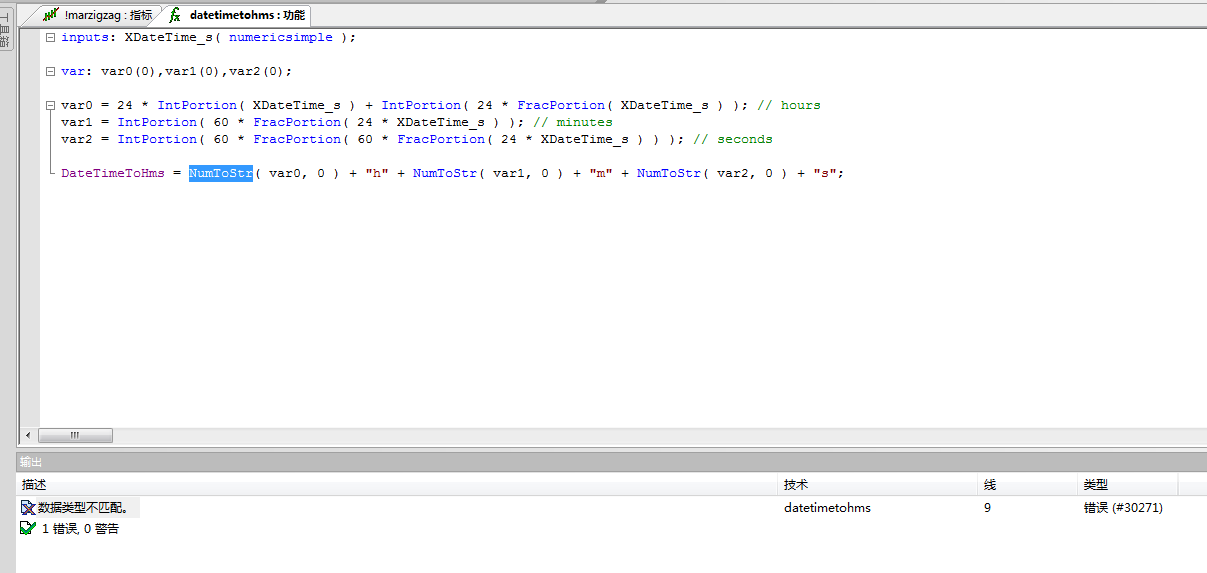
Task: Click the "s" string literal
Action: point(825,173)
